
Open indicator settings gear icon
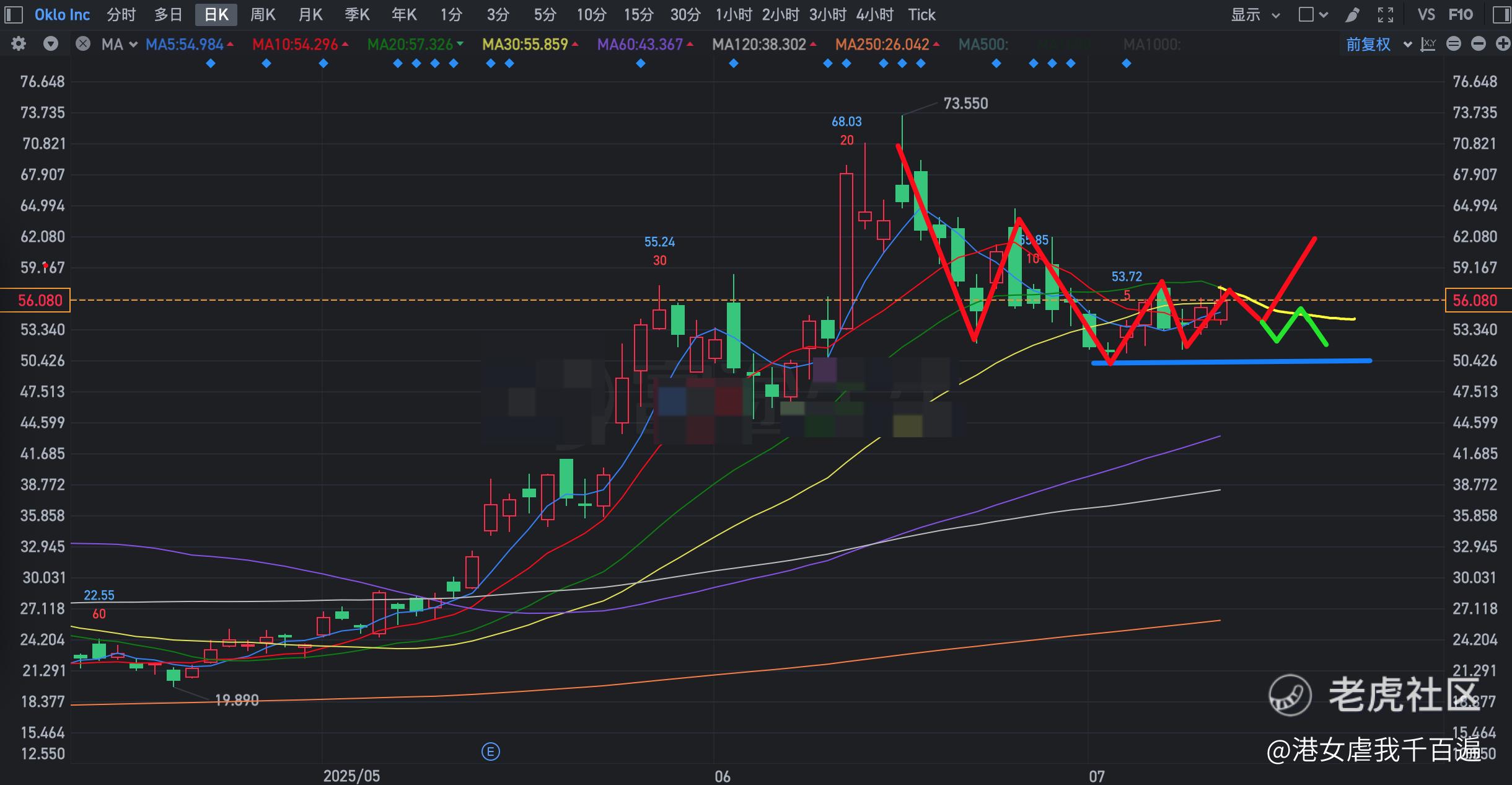(x=19, y=44)
